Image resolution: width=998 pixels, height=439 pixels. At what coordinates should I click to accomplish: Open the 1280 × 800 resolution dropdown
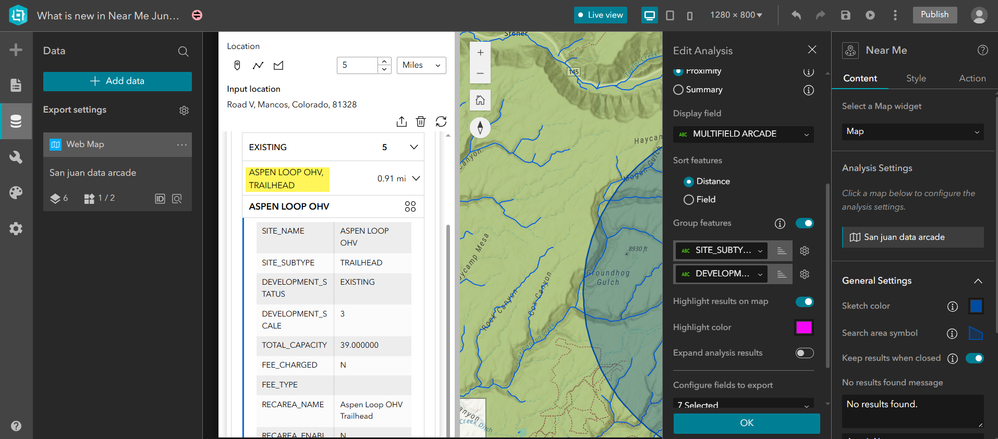tap(736, 15)
